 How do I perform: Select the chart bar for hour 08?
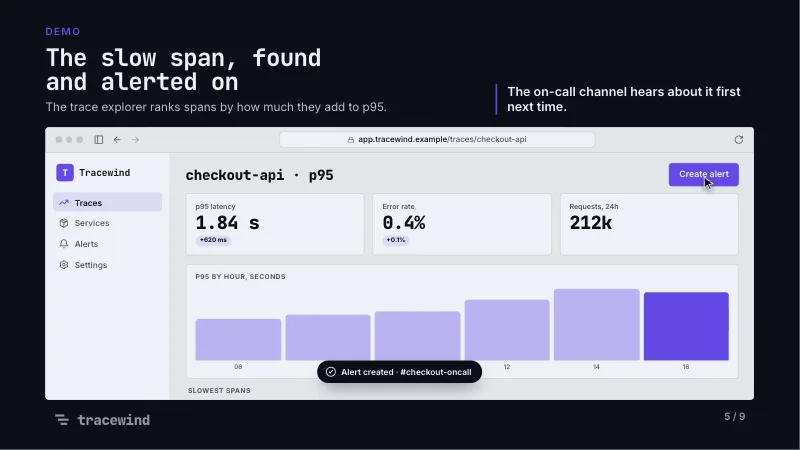click(x=238, y=339)
